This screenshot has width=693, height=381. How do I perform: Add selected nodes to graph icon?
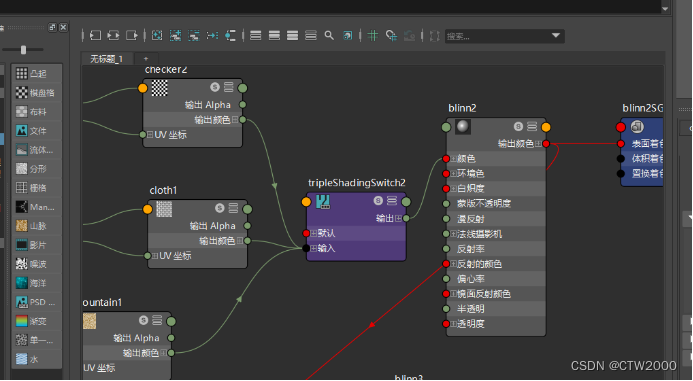tap(175, 35)
